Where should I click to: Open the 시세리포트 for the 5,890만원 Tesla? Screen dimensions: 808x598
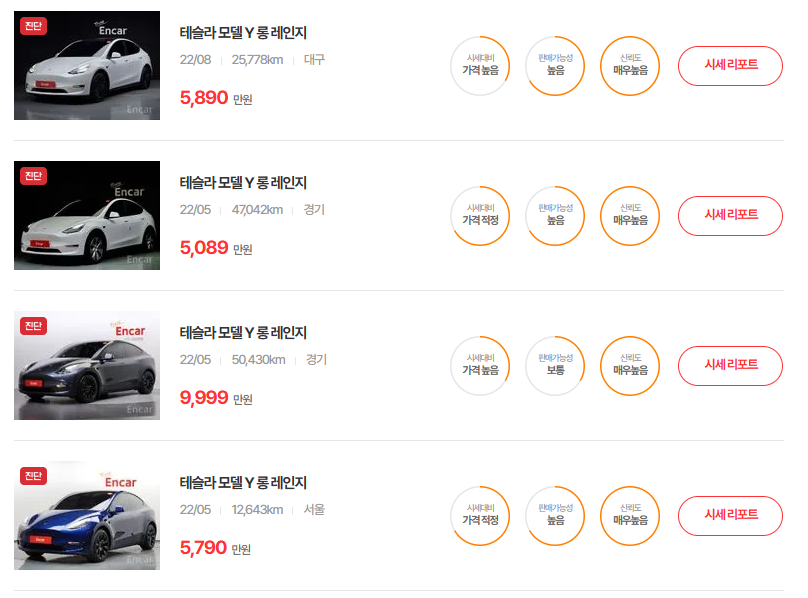coord(730,65)
